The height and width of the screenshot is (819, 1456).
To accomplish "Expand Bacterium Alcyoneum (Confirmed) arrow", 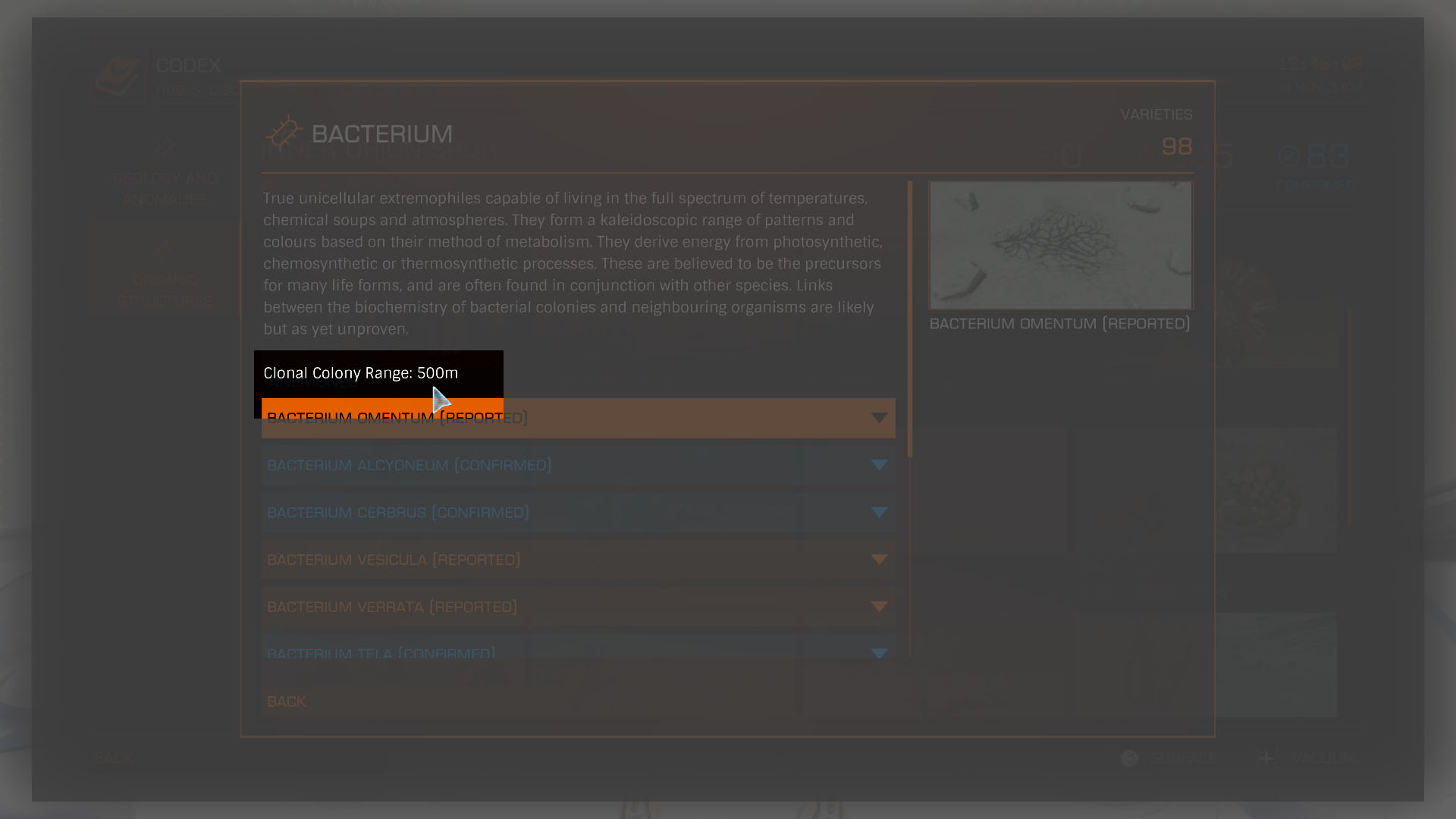I will pos(879,465).
